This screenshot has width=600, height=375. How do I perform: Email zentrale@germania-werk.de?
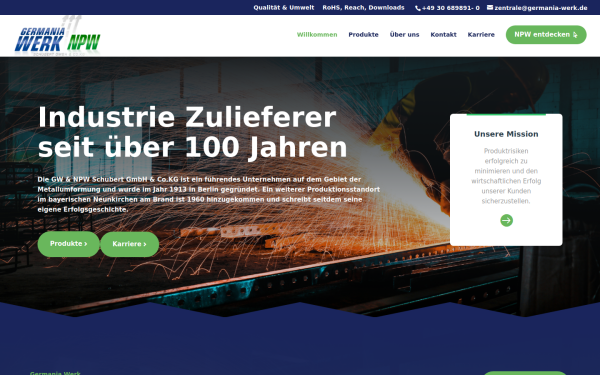point(541,8)
